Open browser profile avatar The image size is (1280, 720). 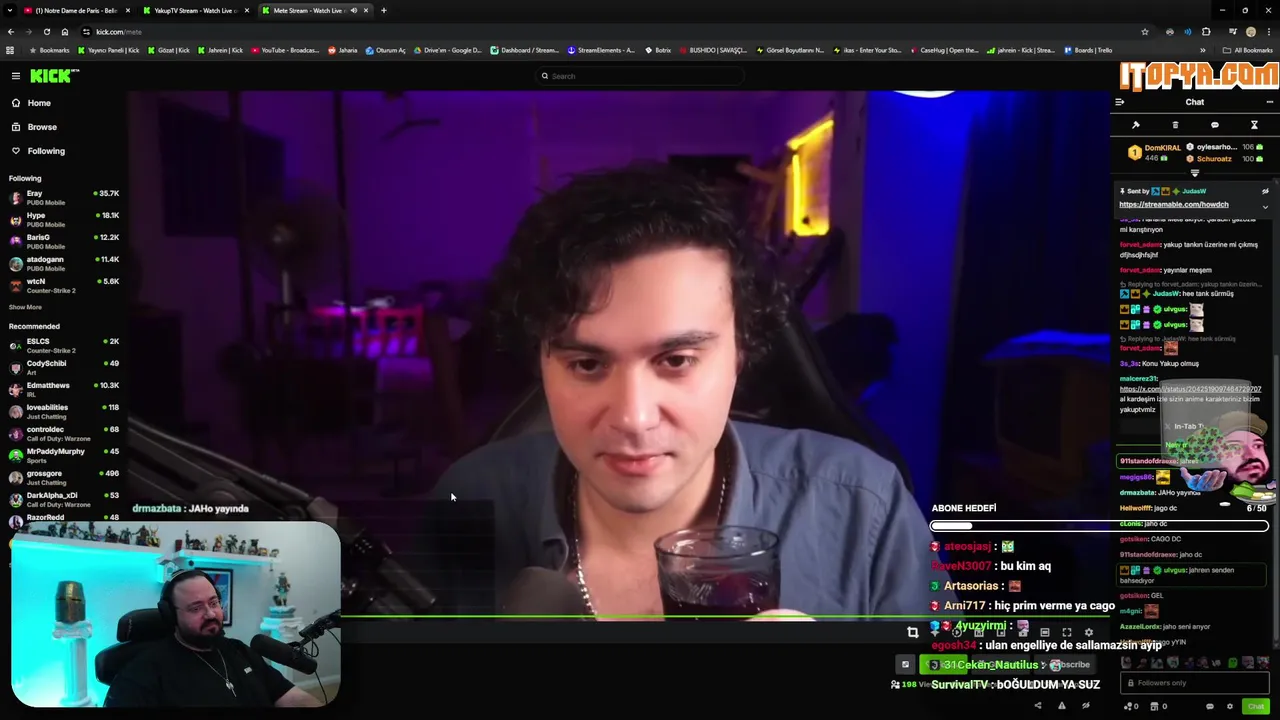[x=1251, y=32]
